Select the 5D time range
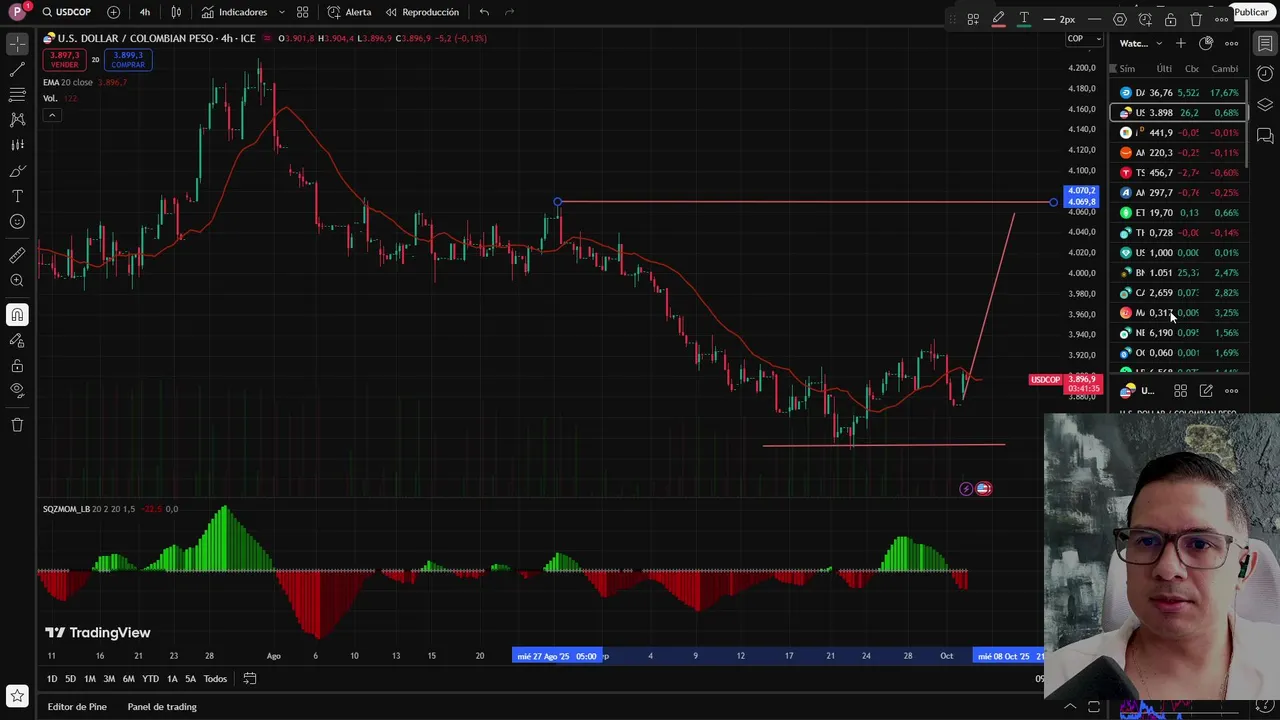Image resolution: width=1280 pixels, height=720 pixels. (x=70, y=679)
